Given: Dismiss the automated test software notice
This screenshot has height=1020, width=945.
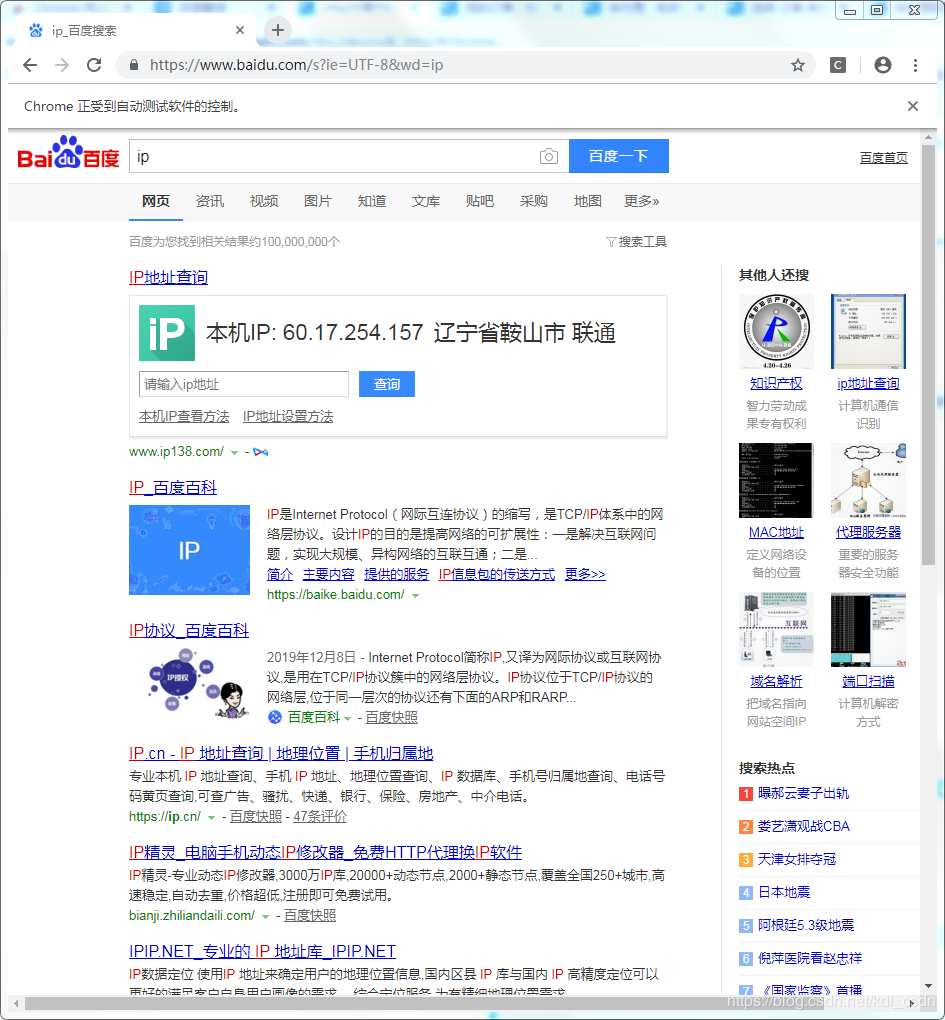Looking at the screenshot, I should tap(912, 106).
